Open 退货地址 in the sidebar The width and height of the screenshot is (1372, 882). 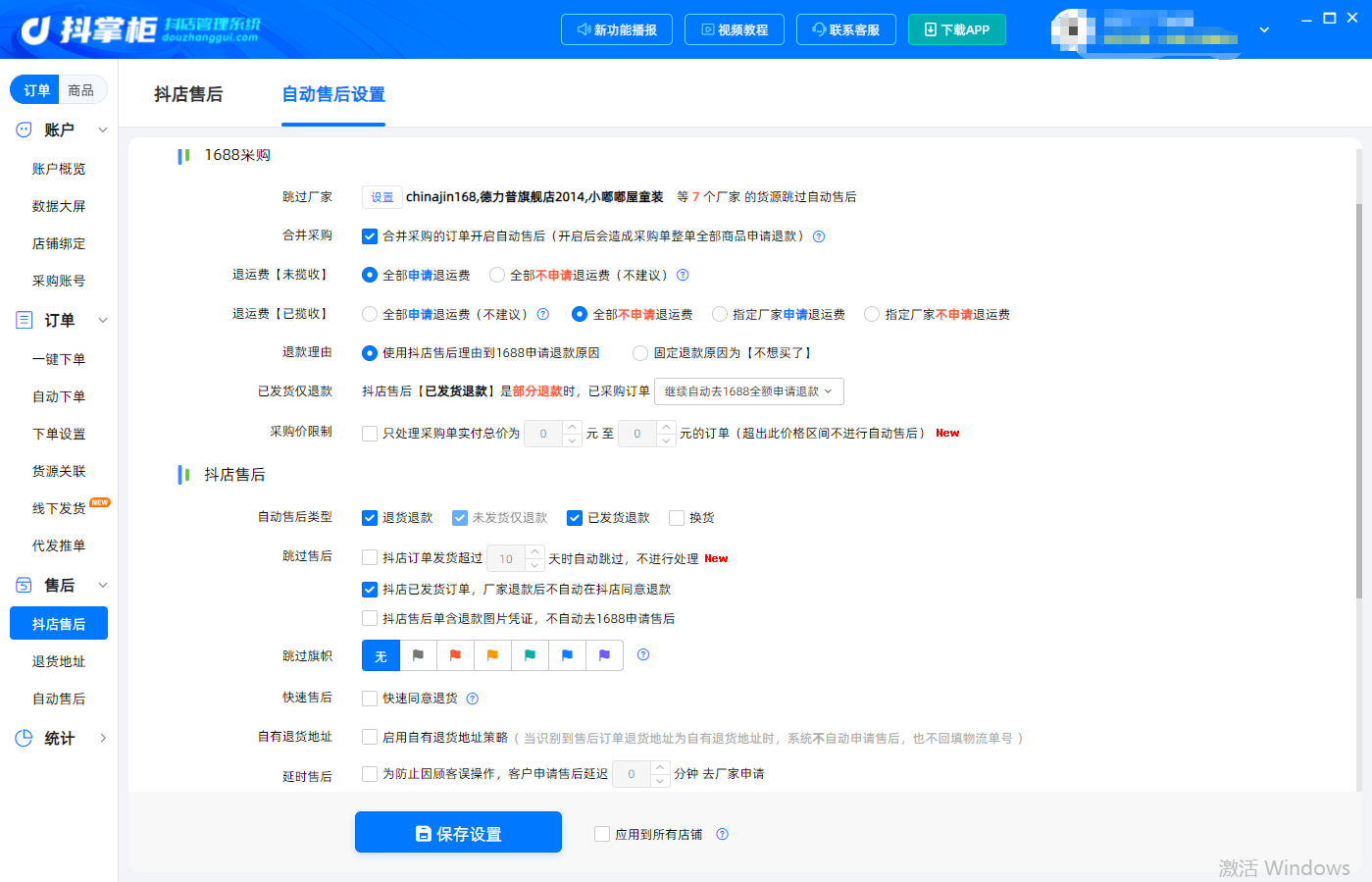pyautogui.click(x=59, y=661)
